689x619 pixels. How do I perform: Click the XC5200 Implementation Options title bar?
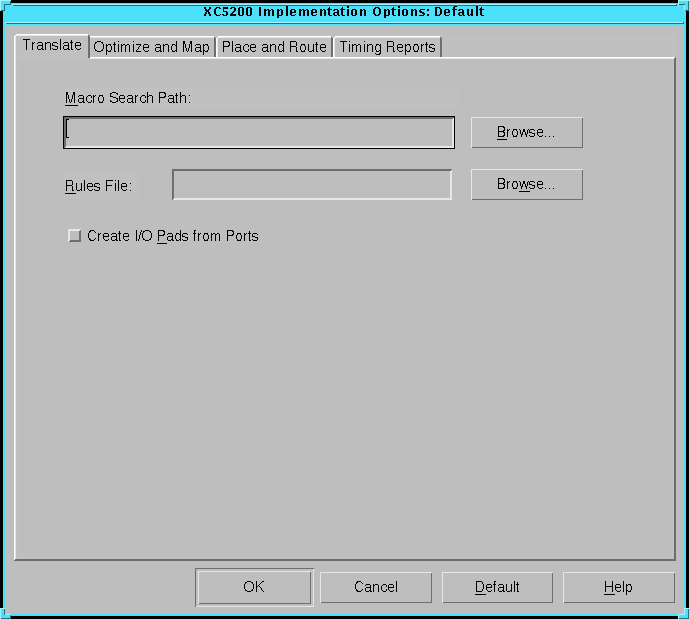point(344,12)
